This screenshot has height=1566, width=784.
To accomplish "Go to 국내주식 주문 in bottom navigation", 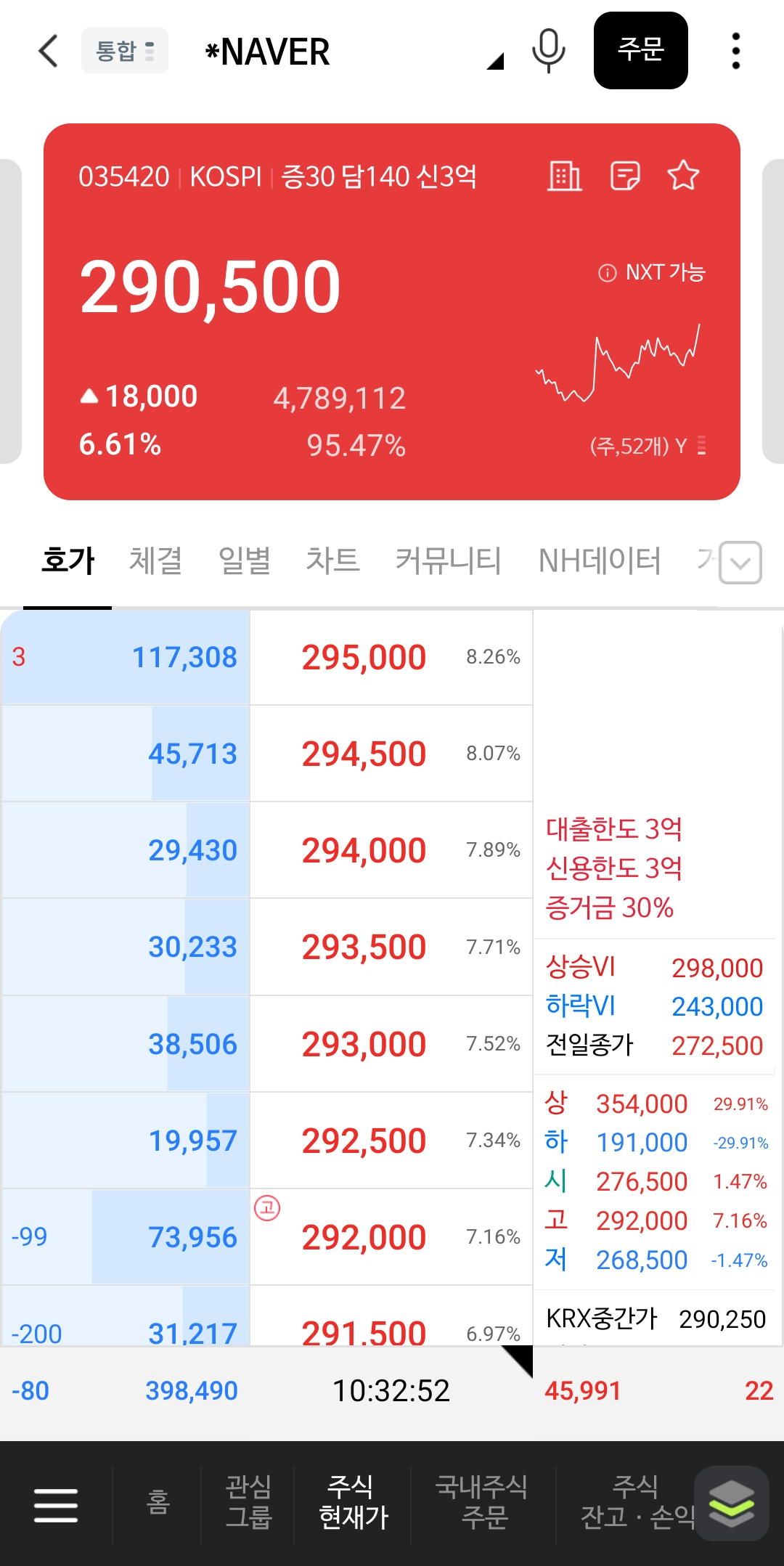I will point(482,1503).
